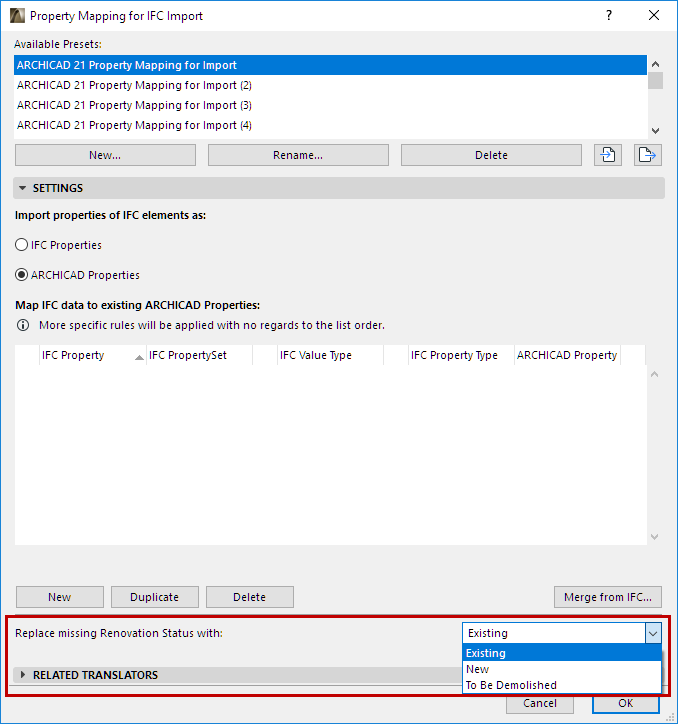Click the Duplicate rule button
Screen dimensions: 678x724
155,597
